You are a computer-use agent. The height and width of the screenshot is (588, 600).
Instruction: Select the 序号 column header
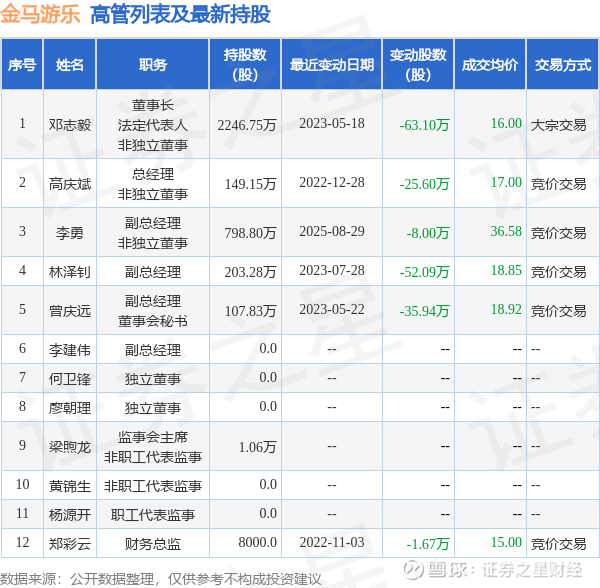click(x=22, y=65)
